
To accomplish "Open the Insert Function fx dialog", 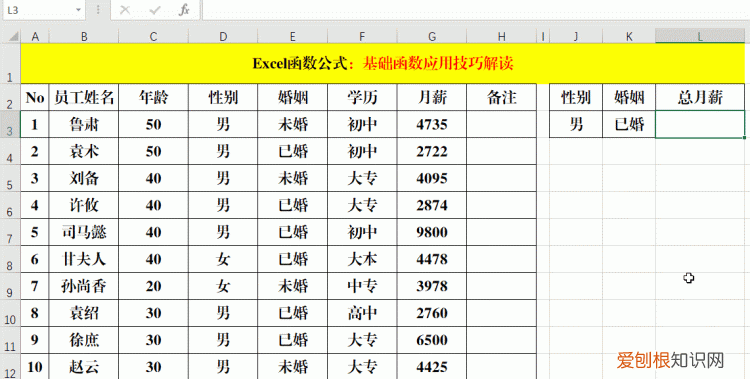I will (x=184, y=10).
